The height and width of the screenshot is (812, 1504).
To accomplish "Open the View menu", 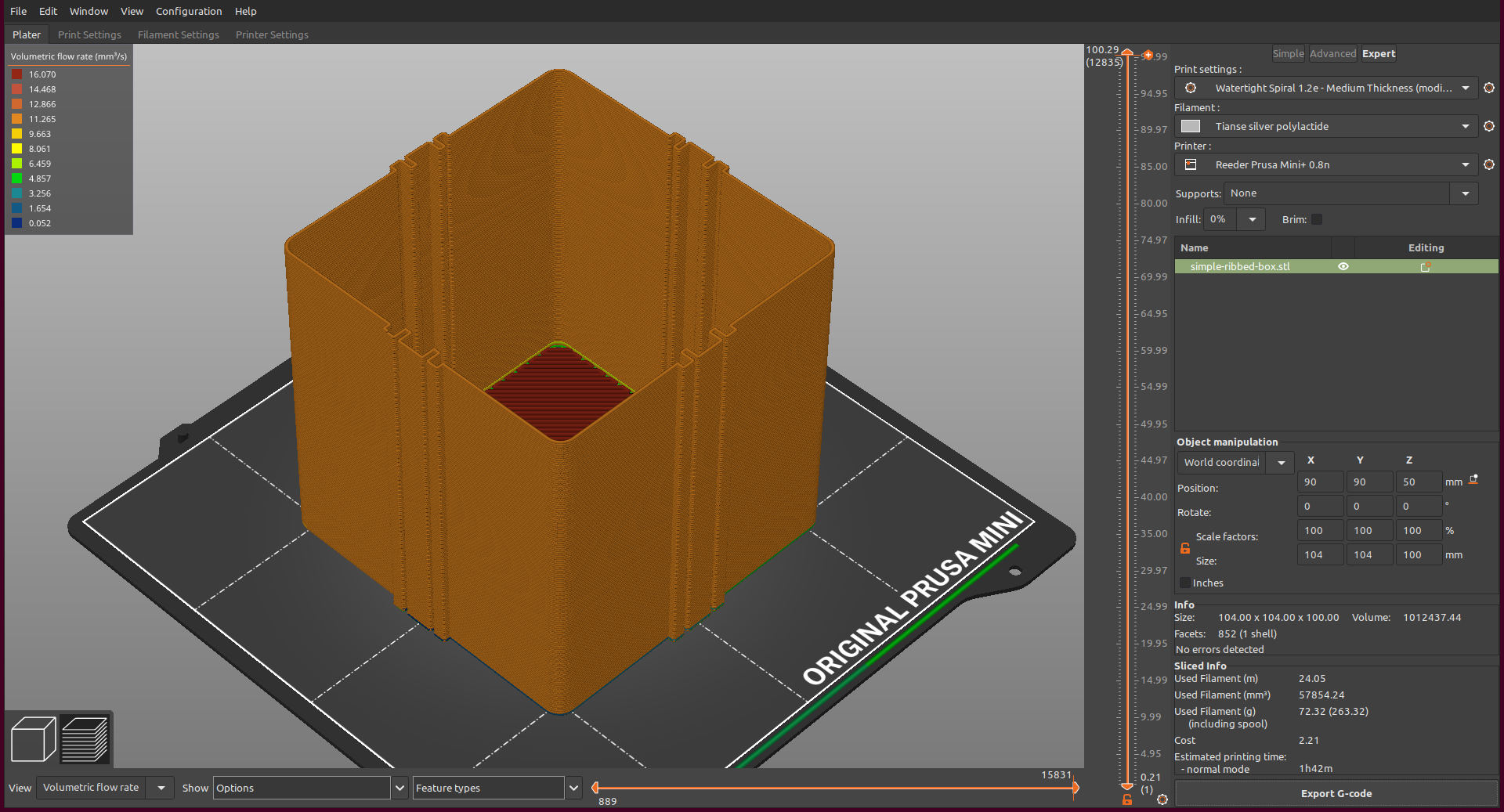I will [x=132, y=11].
